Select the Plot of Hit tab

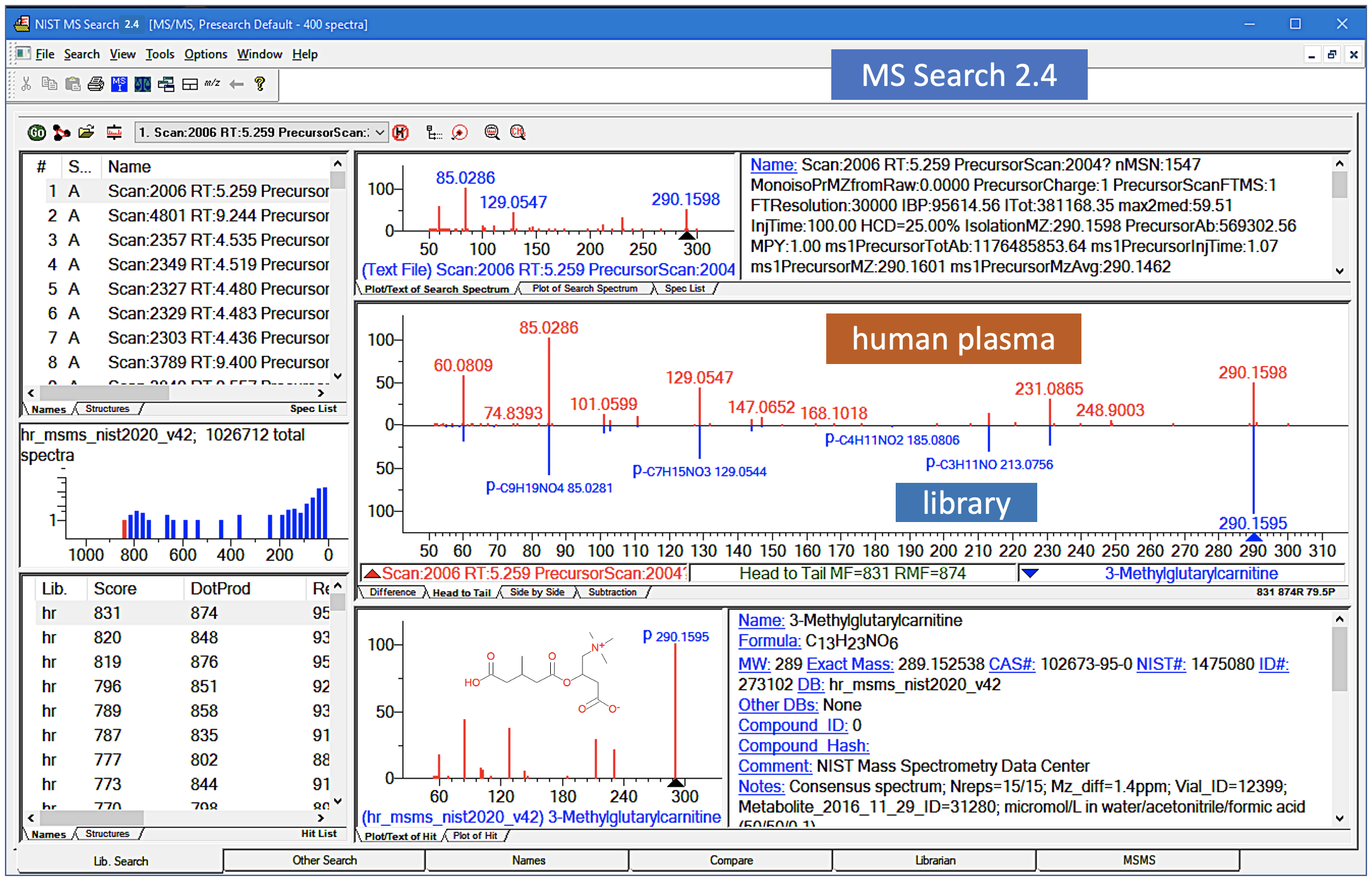[x=475, y=836]
